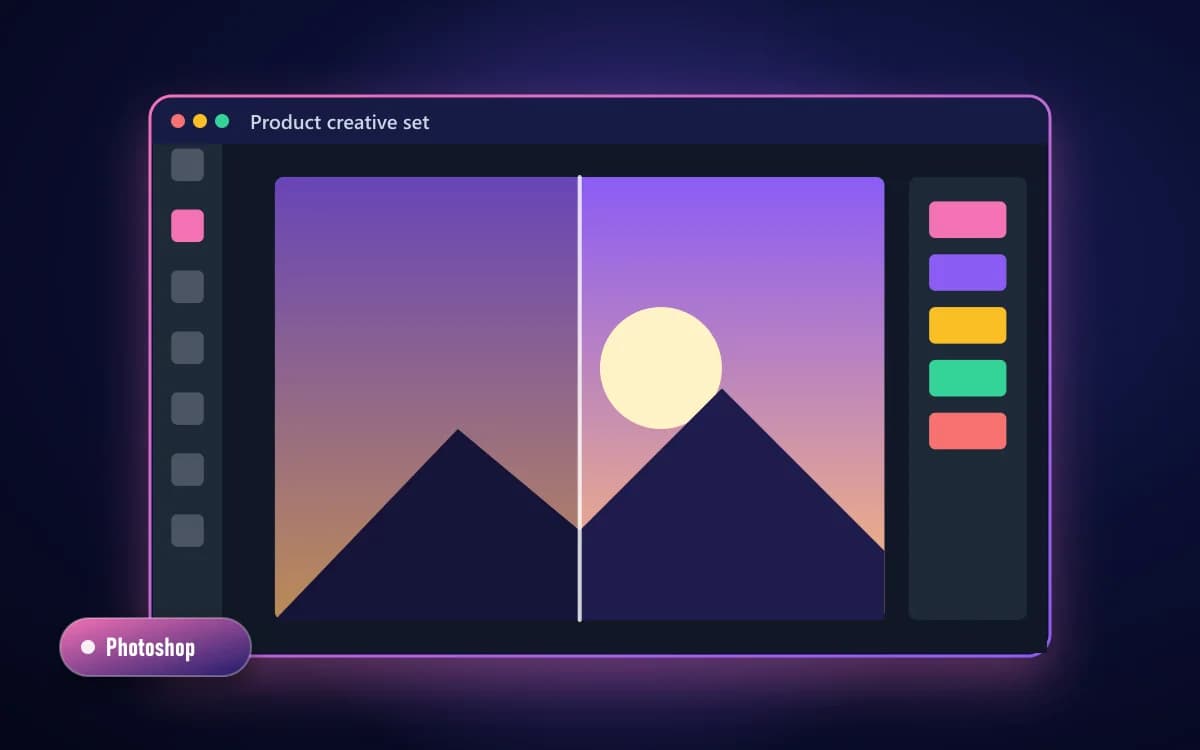Click the topmost gray tool square in sidebar
The width and height of the screenshot is (1200, 750).
[x=187, y=165]
